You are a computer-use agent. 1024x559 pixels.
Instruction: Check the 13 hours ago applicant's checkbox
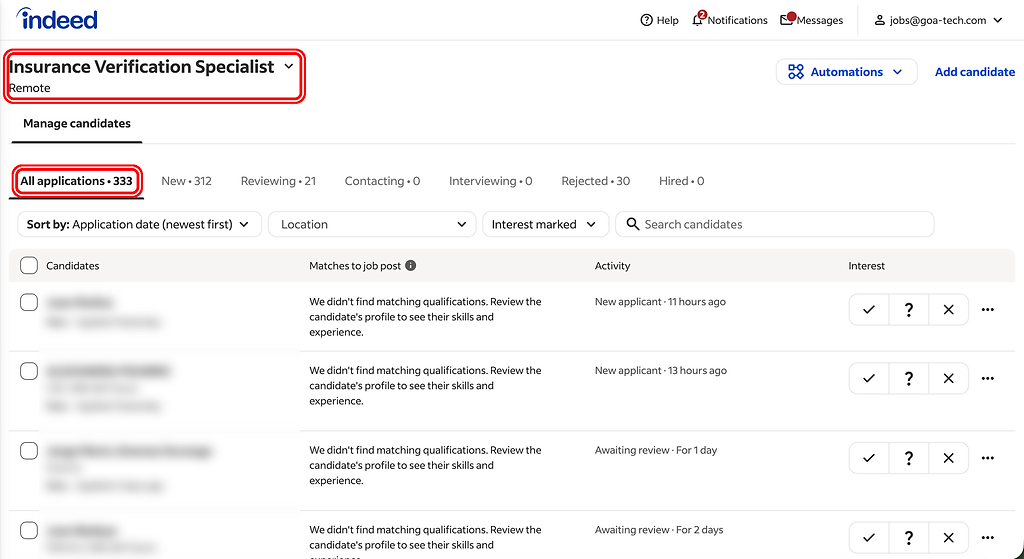click(x=29, y=371)
